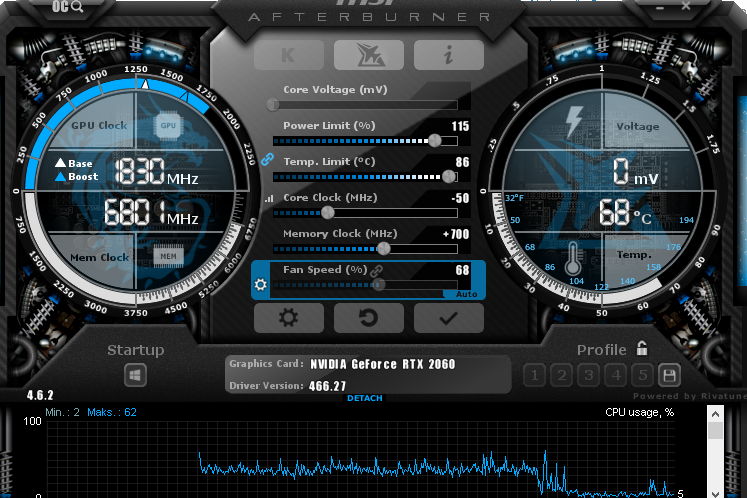Click the 6801 MHz memory clock reading
The height and width of the screenshot is (498, 747).
point(151,213)
